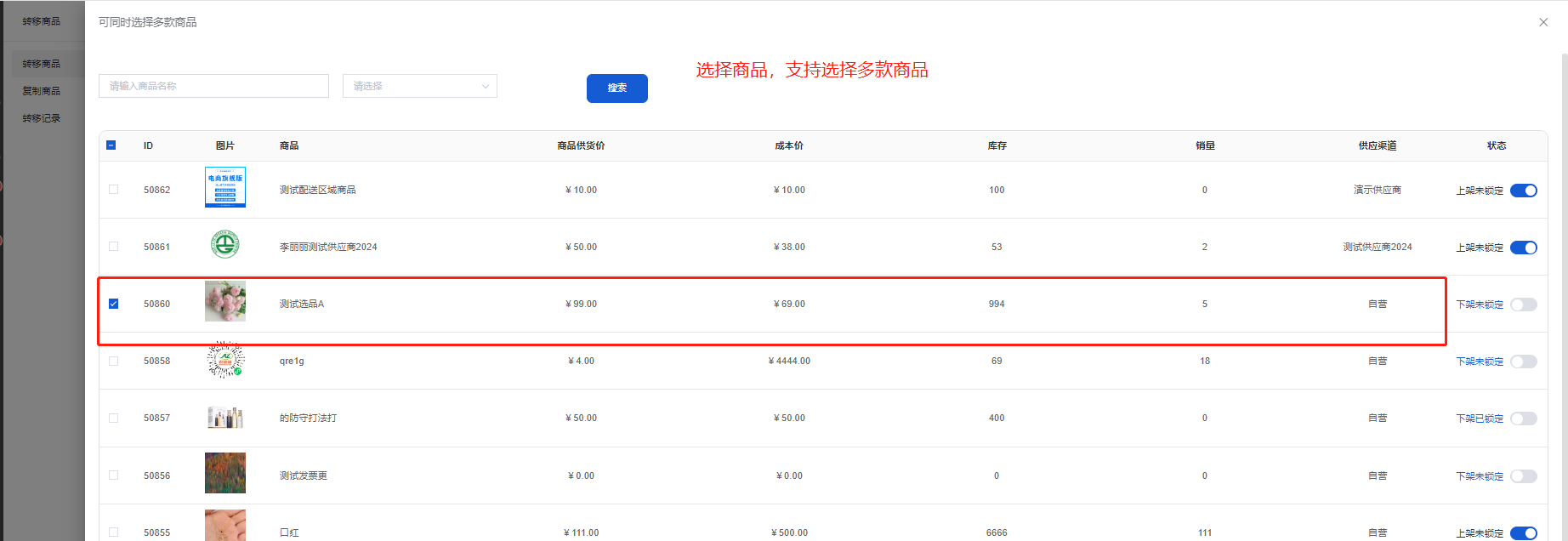Click the green logo image for 50861
1568x541 pixels.
click(225, 245)
